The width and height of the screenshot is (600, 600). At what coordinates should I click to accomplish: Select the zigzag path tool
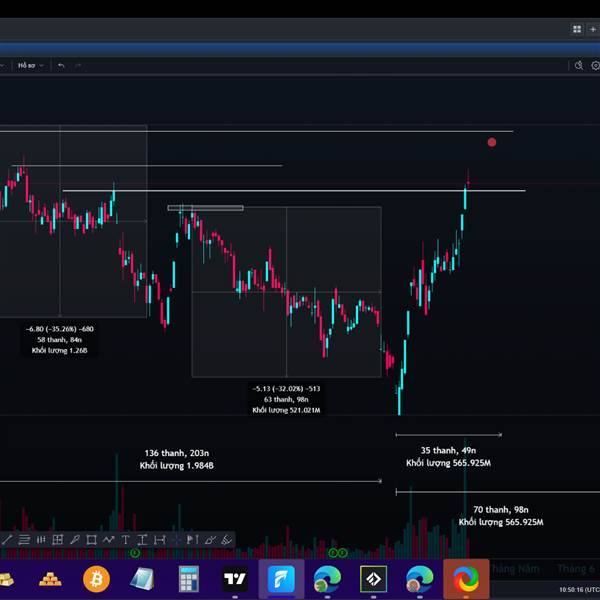[108, 540]
